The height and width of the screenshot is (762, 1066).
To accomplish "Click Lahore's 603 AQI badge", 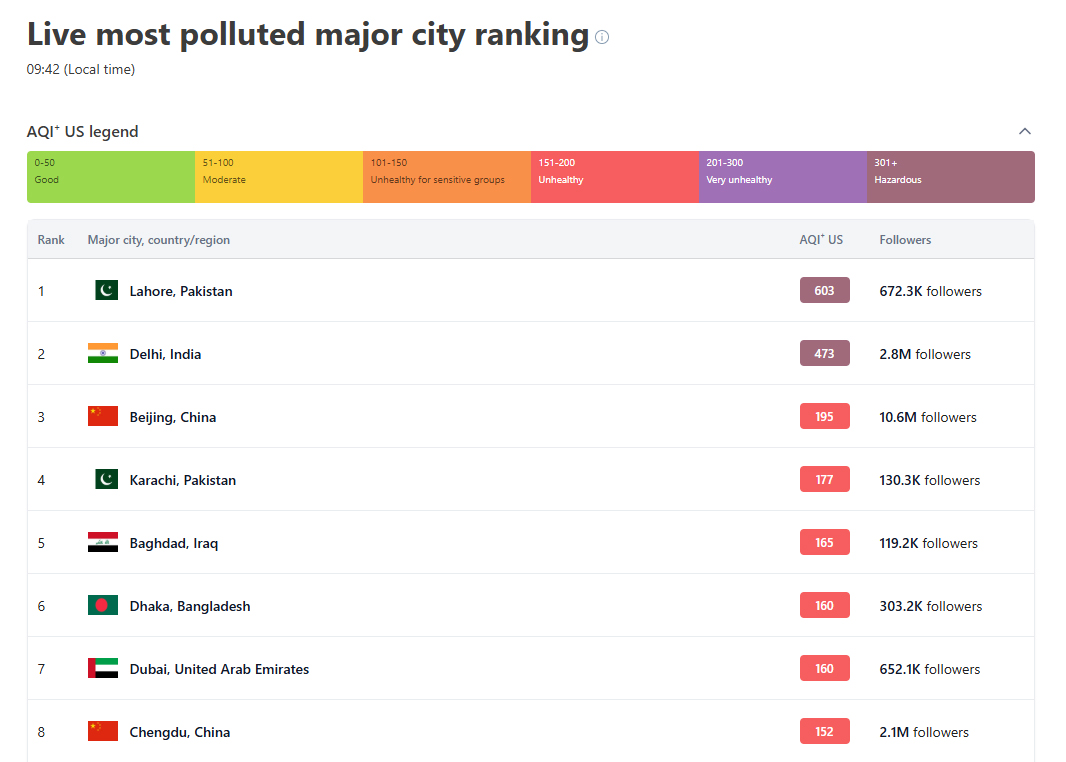I will pos(824,290).
